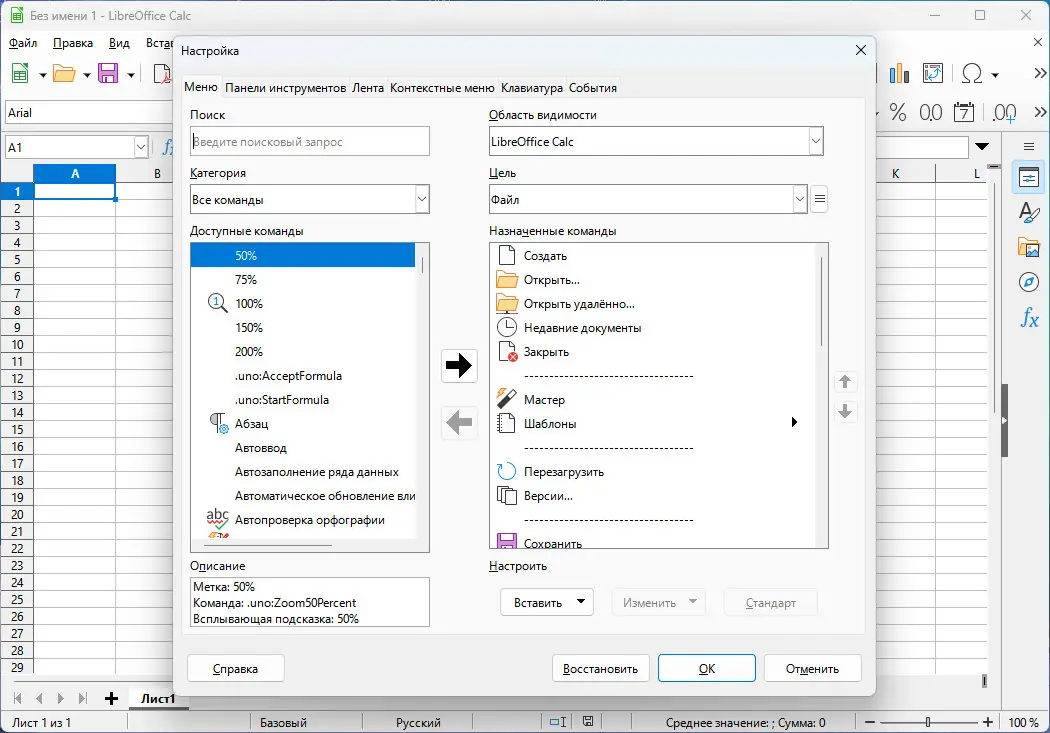The height and width of the screenshot is (733, 1050).
Task: Open the hamburger menu next to Цель
Action: coord(819,199)
